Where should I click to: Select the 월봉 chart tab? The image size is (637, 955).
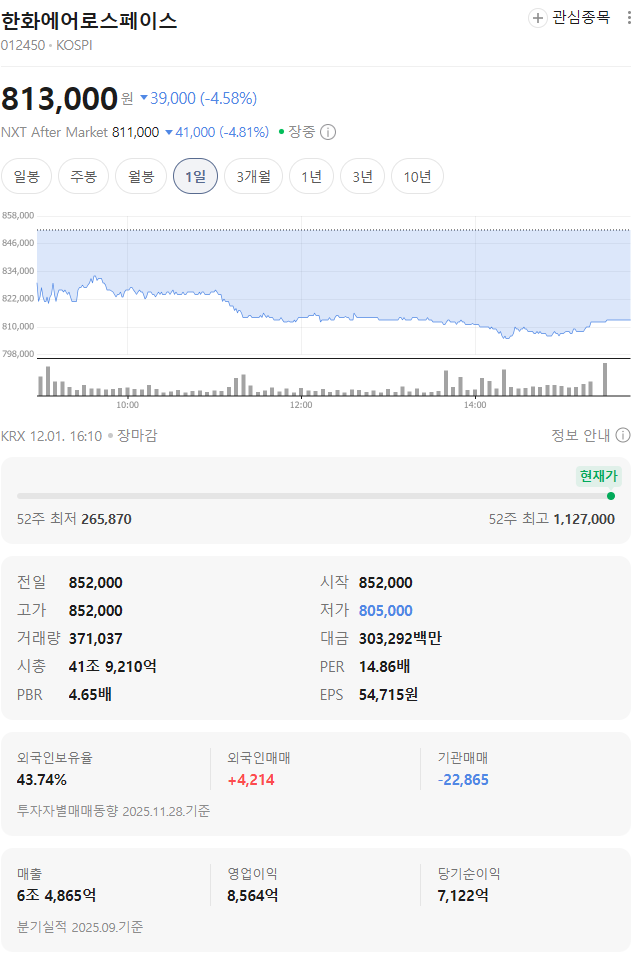point(141,177)
